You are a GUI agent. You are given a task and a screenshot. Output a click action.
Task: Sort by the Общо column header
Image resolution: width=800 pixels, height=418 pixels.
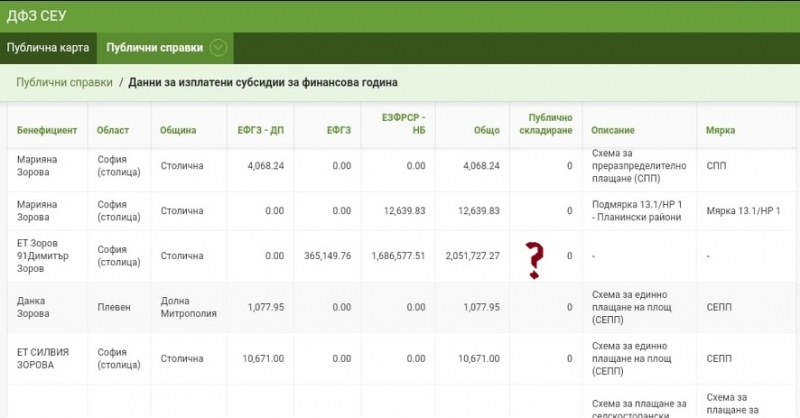[486, 130]
